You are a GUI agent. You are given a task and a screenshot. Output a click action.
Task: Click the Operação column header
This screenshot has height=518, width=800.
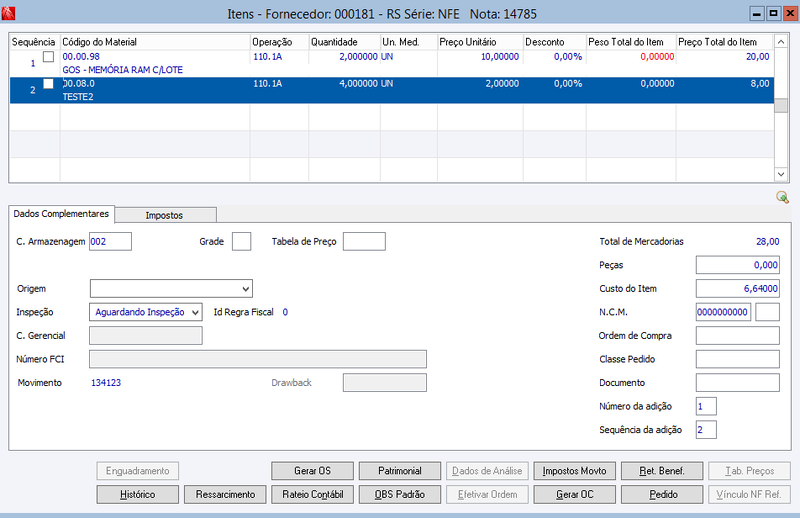point(279,42)
